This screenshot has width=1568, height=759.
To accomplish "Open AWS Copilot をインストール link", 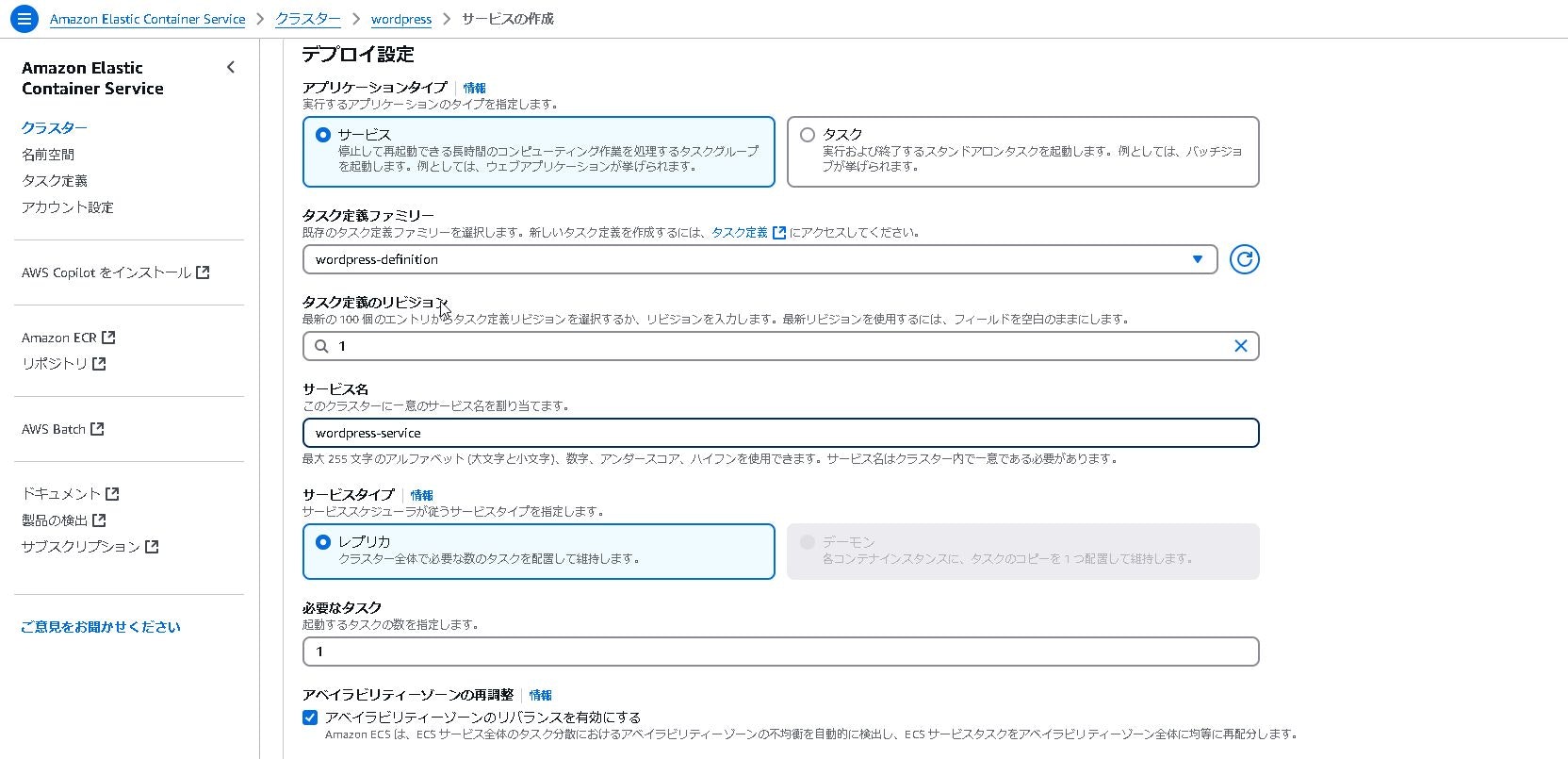I will pos(115,272).
